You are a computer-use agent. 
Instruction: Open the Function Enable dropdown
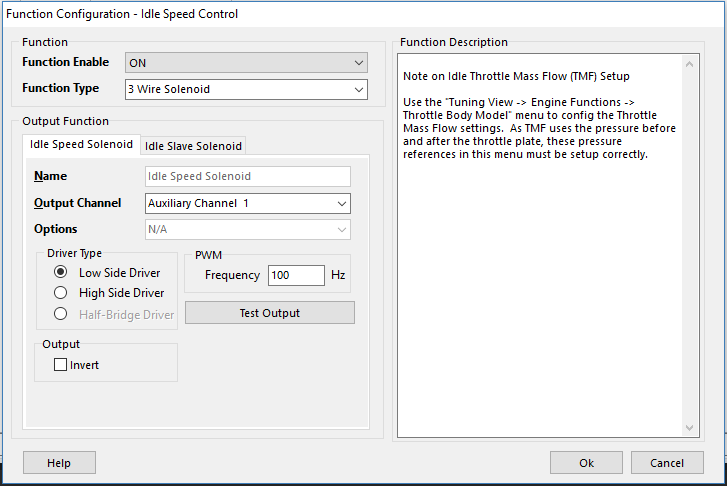pyautogui.click(x=246, y=63)
